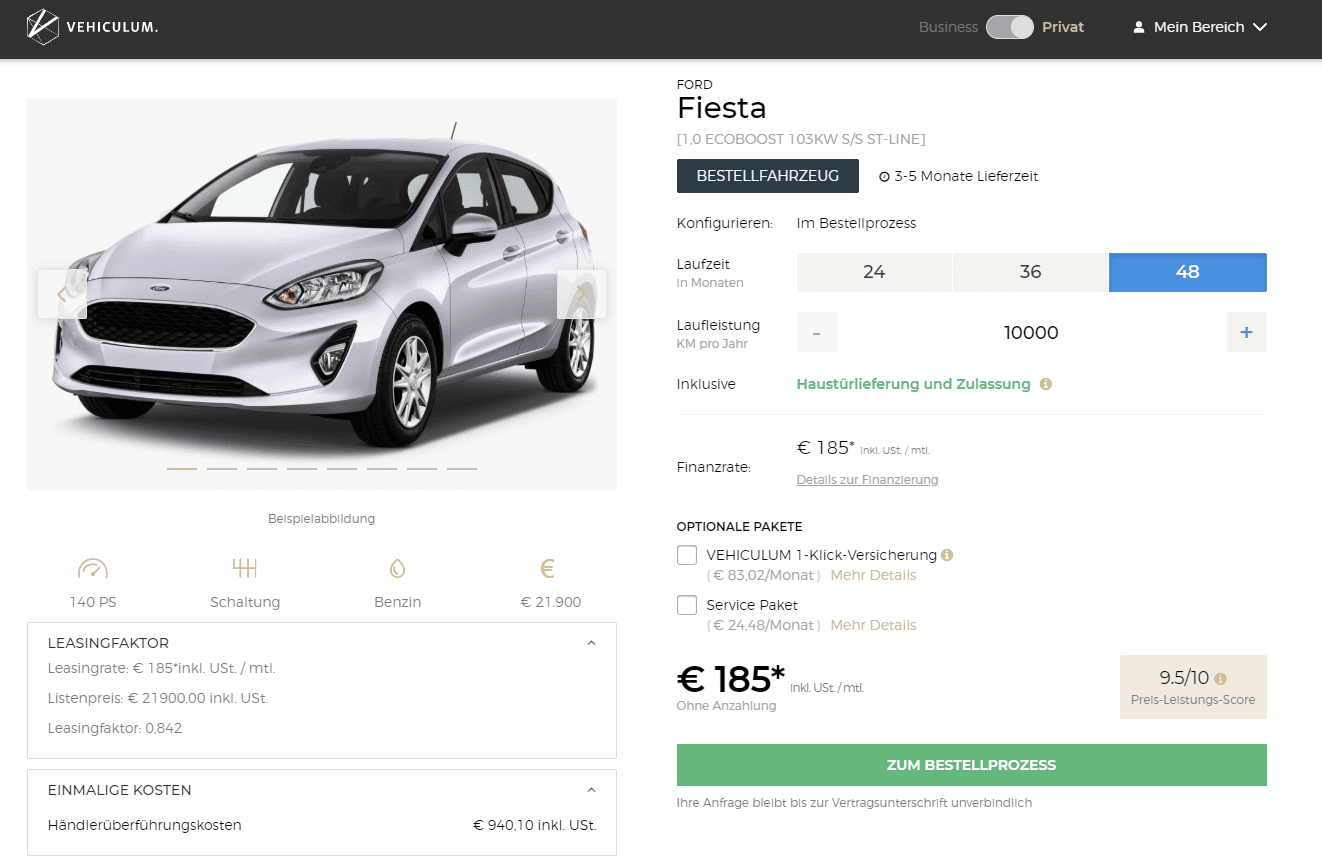1322x867 pixels.
Task: Toggle the Business/Privat switch
Action: 1009,27
